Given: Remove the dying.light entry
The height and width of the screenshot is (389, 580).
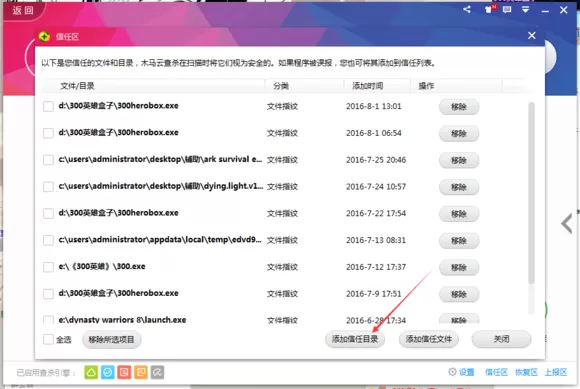Looking at the screenshot, I should click(459, 187).
